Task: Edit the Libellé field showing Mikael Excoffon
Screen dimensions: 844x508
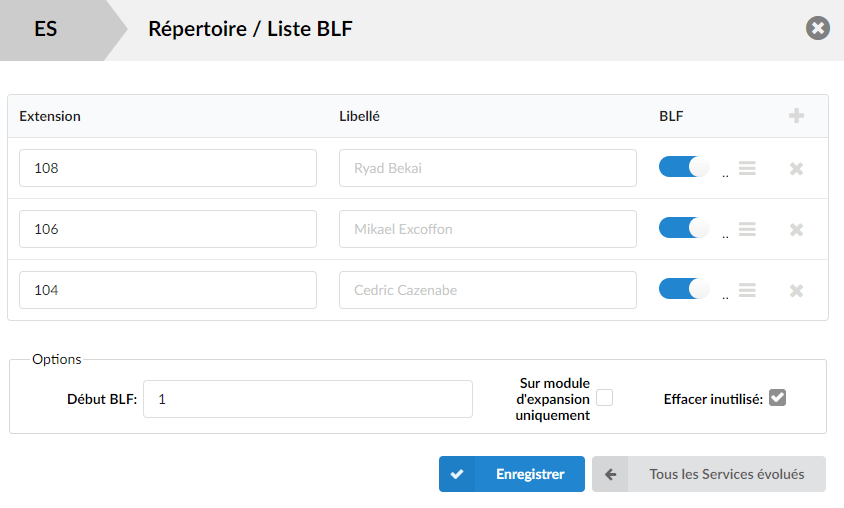Action: (x=488, y=229)
